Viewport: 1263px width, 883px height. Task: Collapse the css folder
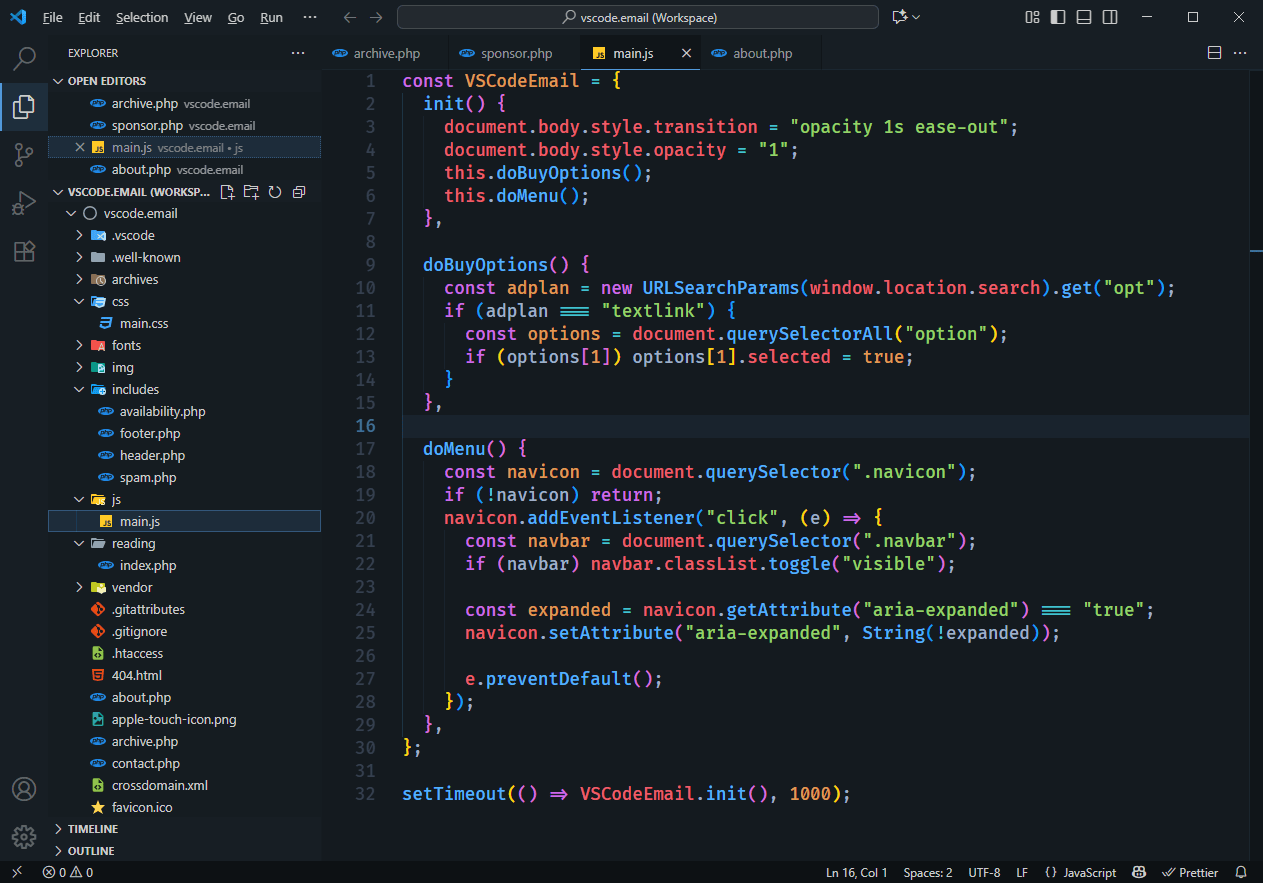(x=79, y=301)
